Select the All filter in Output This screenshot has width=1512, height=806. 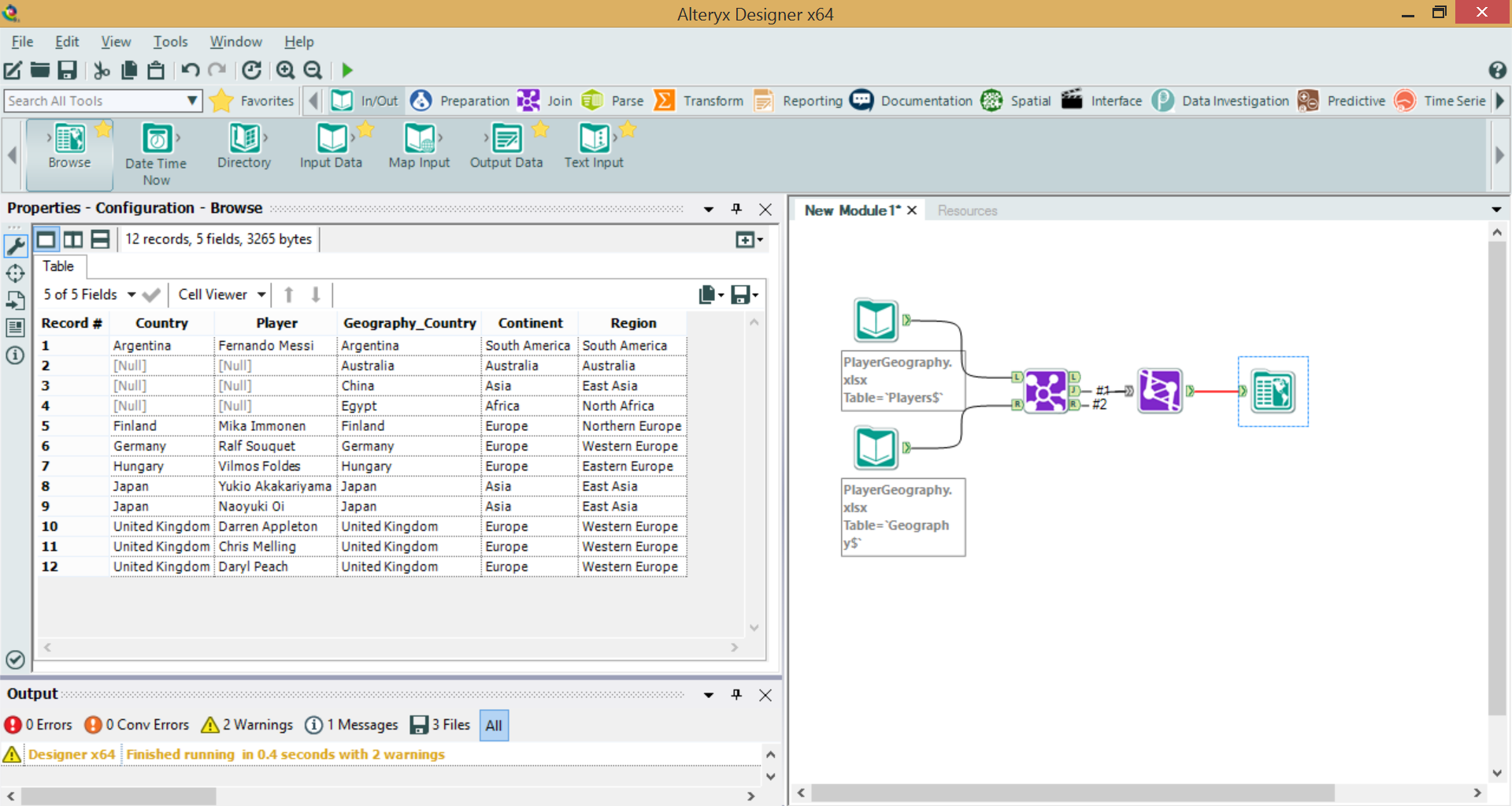494,726
